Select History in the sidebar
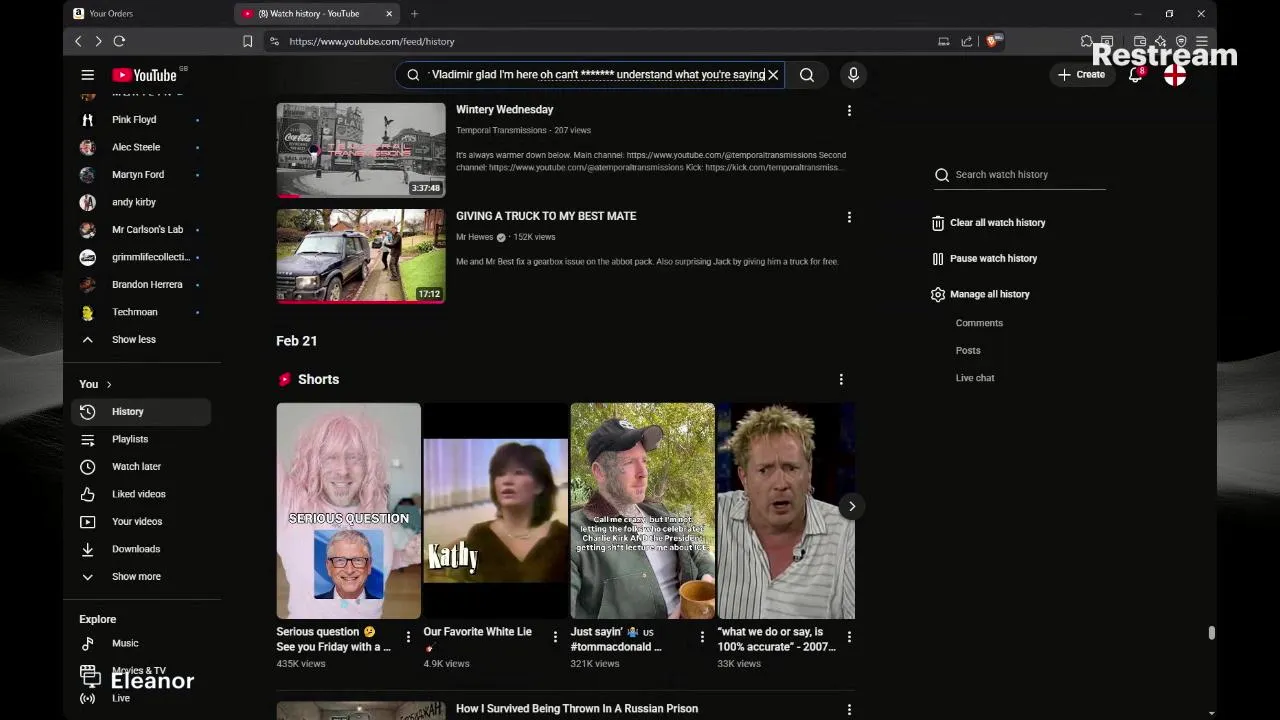 [x=140, y=412]
